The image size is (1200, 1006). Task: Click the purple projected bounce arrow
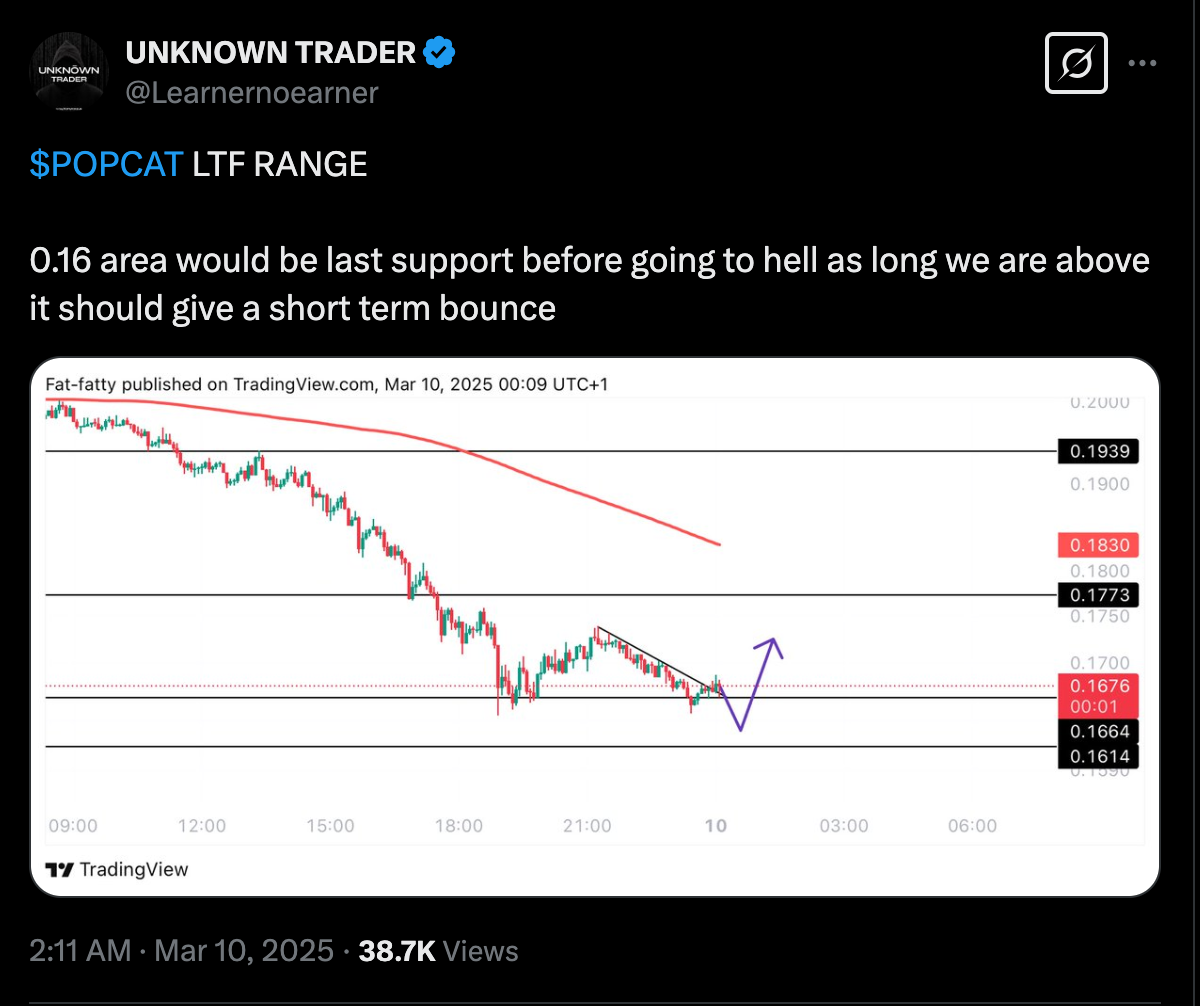tap(751, 682)
